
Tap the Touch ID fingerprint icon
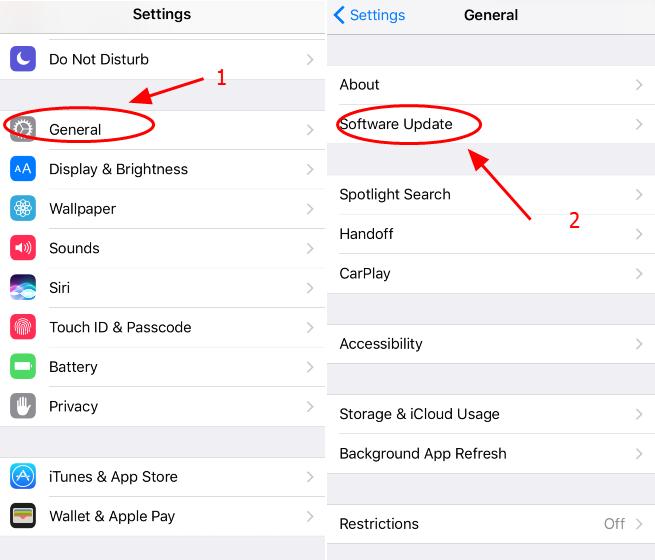point(23,327)
